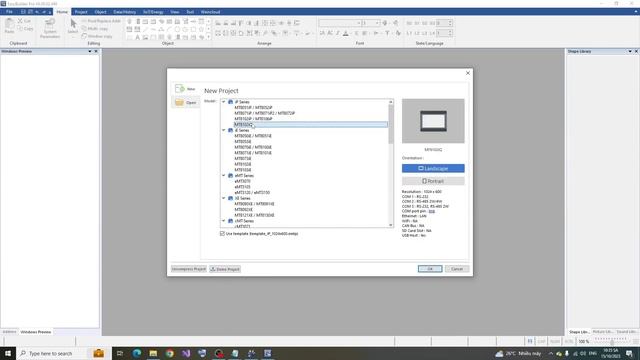
Task: Open File Explorer from the taskbar
Action: point(153,353)
